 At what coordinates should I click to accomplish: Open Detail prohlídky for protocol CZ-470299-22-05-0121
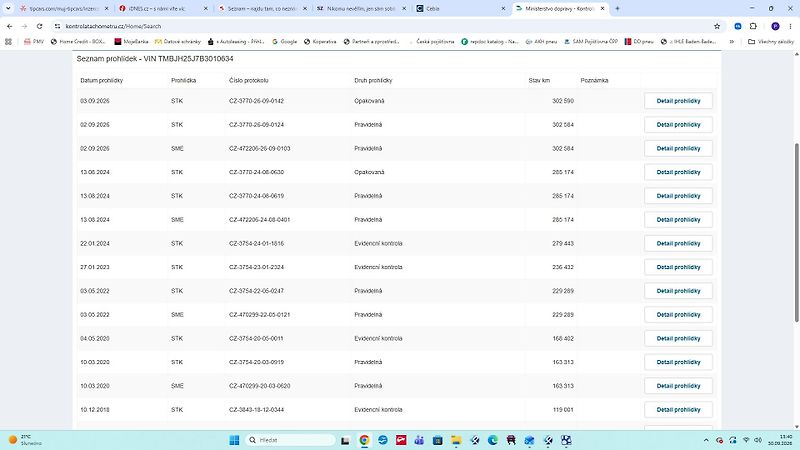coord(678,315)
